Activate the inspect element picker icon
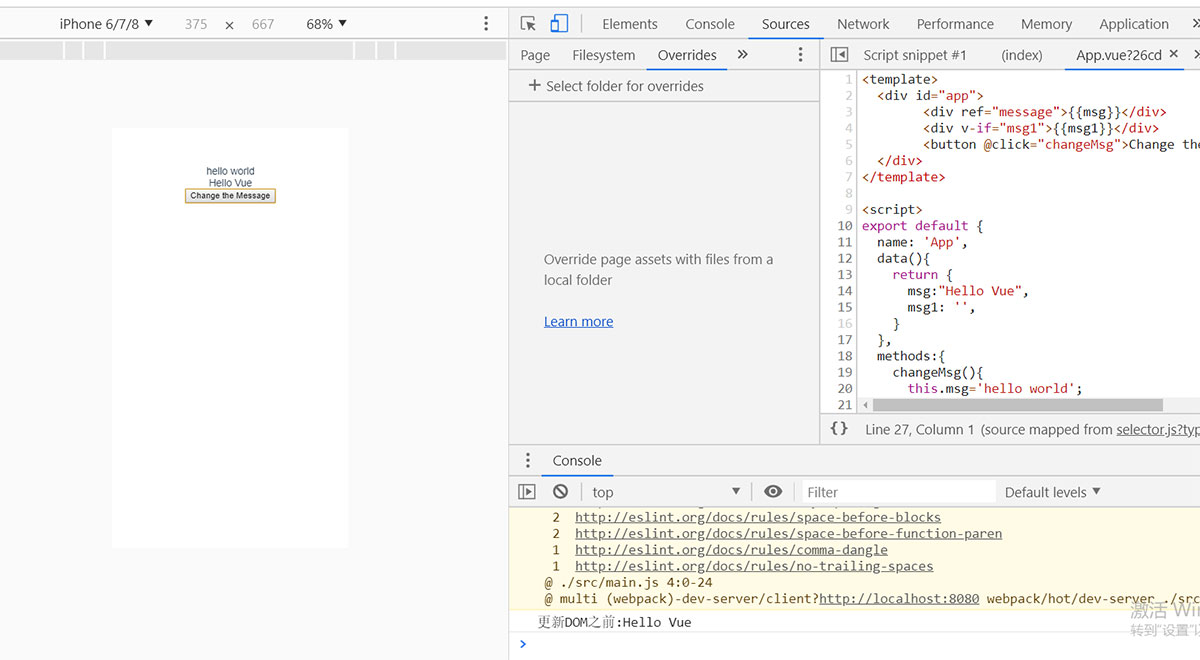Screen dimensions: 1200x660 pyautogui.click(x=528, y=24)
